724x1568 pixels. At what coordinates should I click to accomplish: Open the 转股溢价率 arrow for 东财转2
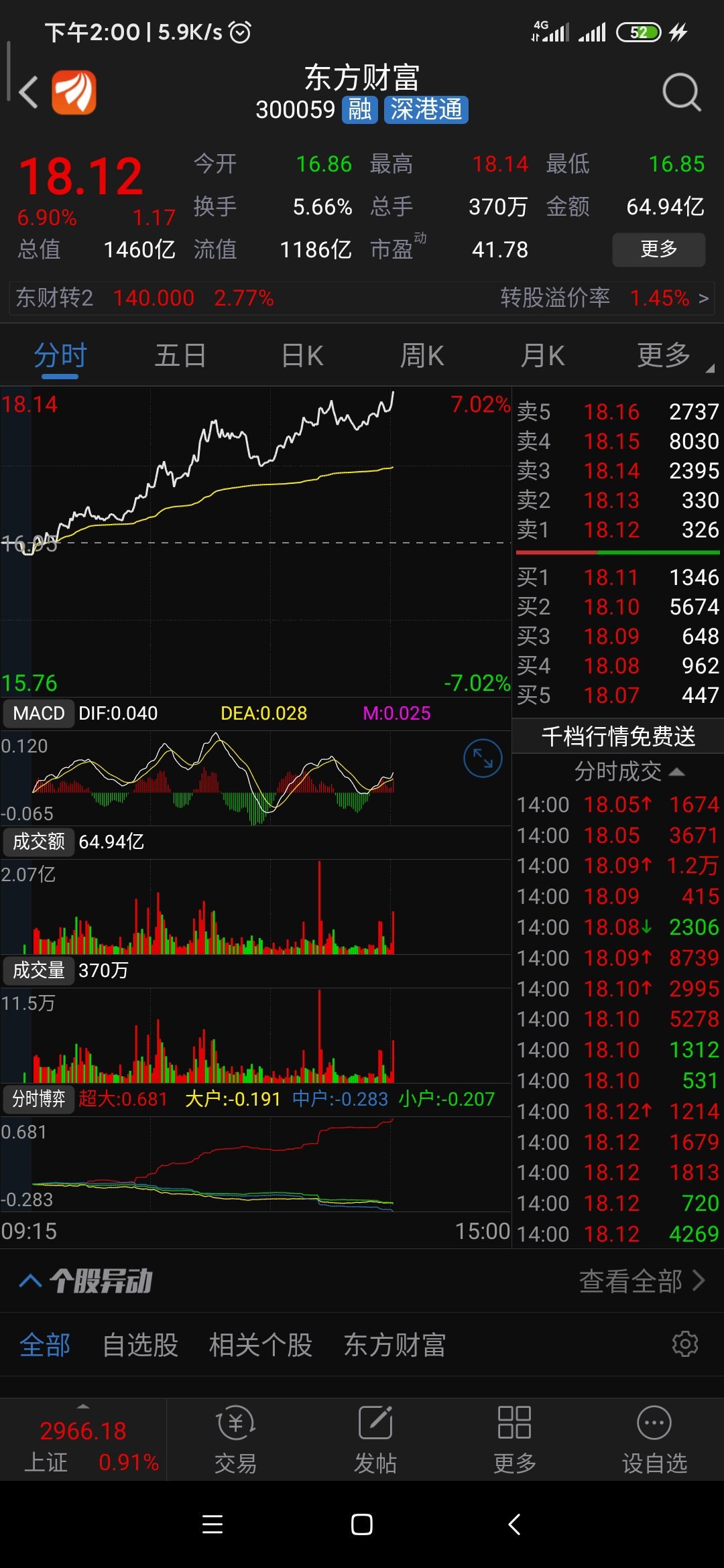coord(703,298)
